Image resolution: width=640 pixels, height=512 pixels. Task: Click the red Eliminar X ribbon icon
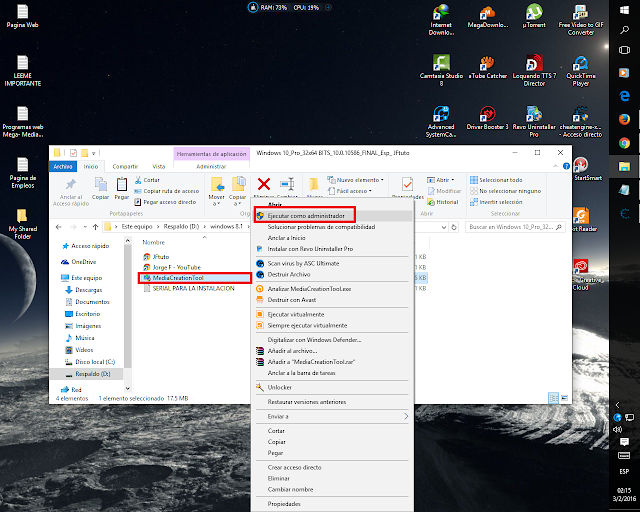[264, 184]
